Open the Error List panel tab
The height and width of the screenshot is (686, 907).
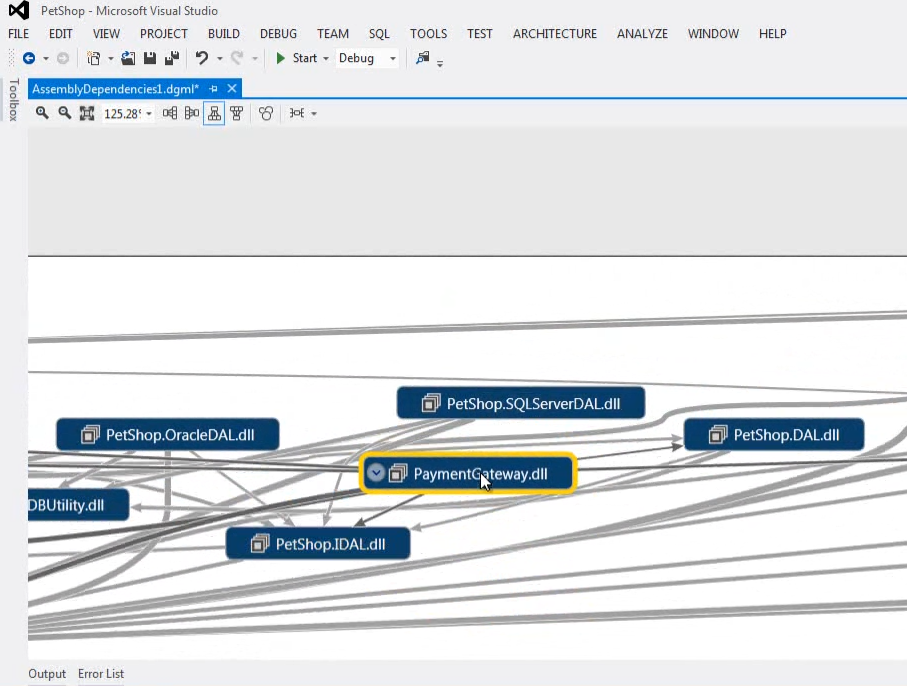click(x=101, y=674)
